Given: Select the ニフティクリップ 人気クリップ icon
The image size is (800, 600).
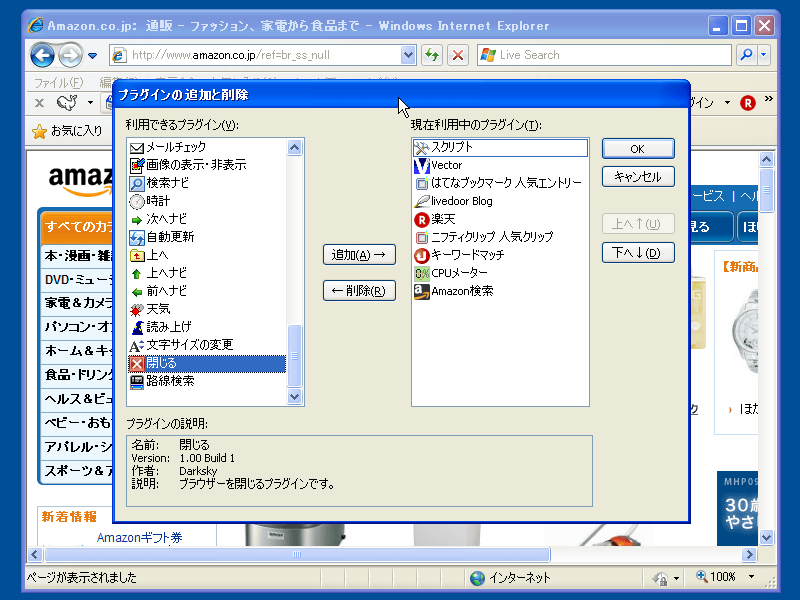Looking at the screenshot, I should [x=421, y=237].
